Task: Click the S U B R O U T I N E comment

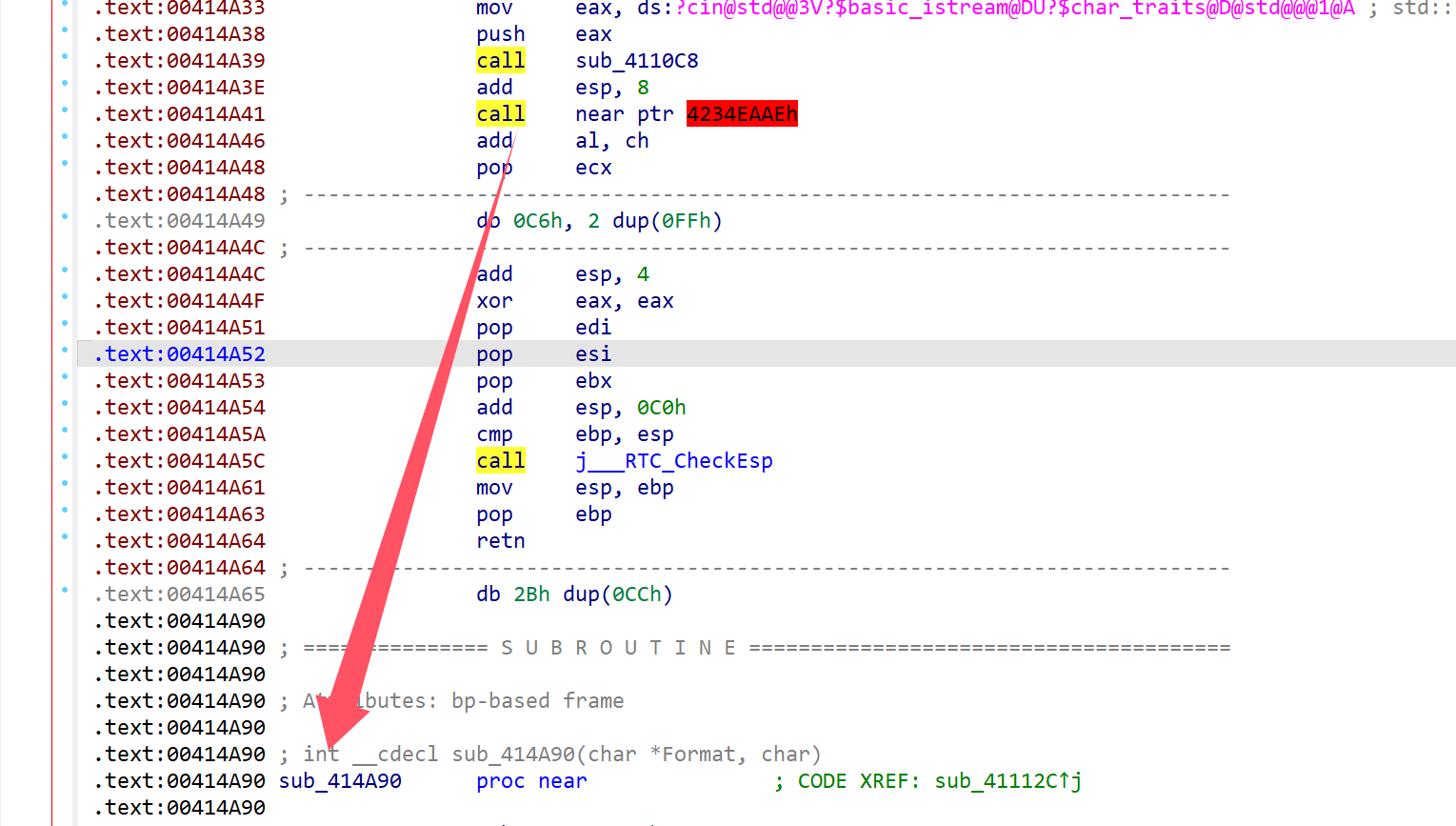Action: point(619,648)
